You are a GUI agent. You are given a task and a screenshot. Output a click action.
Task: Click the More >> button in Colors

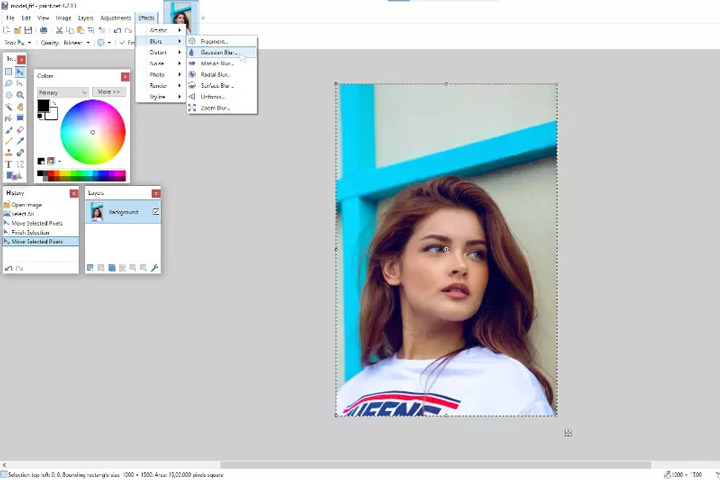108,92
